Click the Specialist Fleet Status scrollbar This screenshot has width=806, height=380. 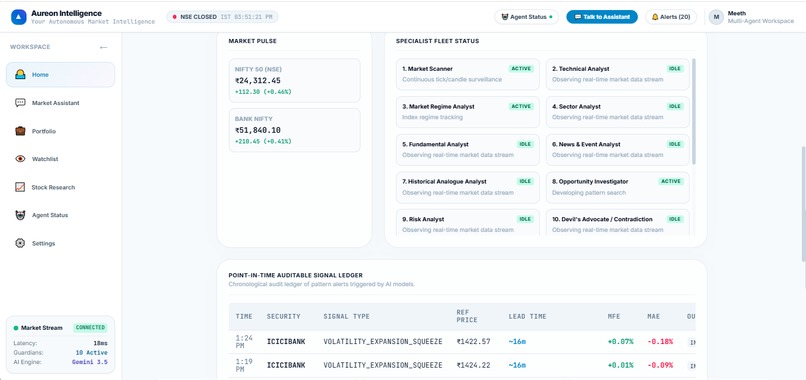coord(694,112)
